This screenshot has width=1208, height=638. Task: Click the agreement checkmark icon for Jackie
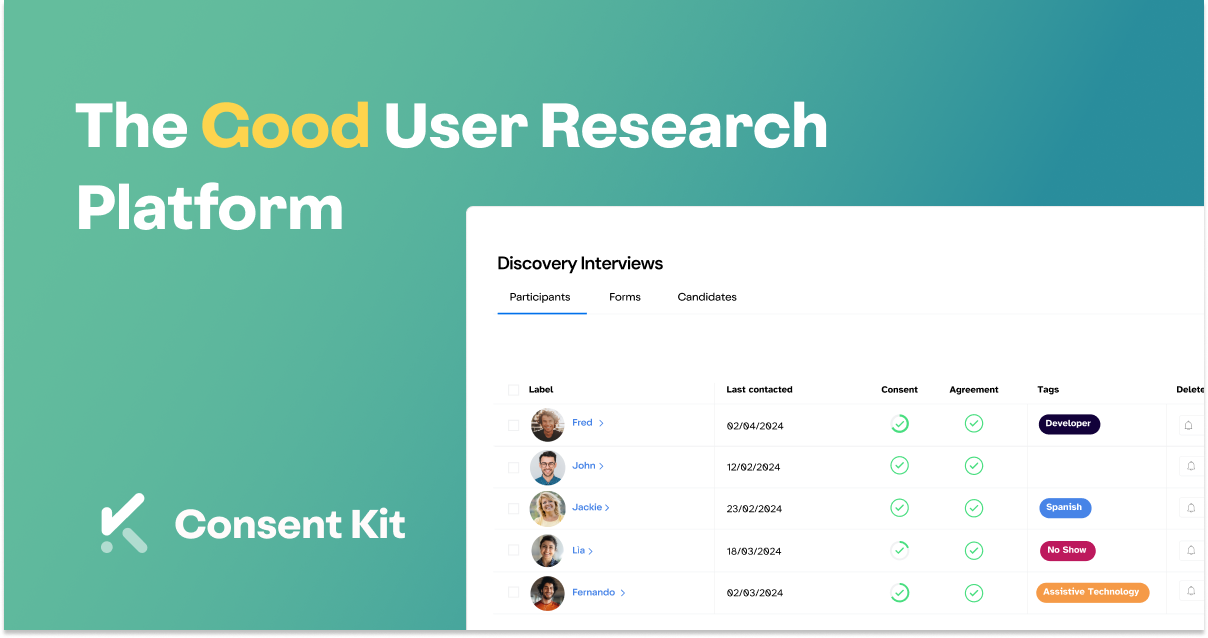(x=974, y=508)
